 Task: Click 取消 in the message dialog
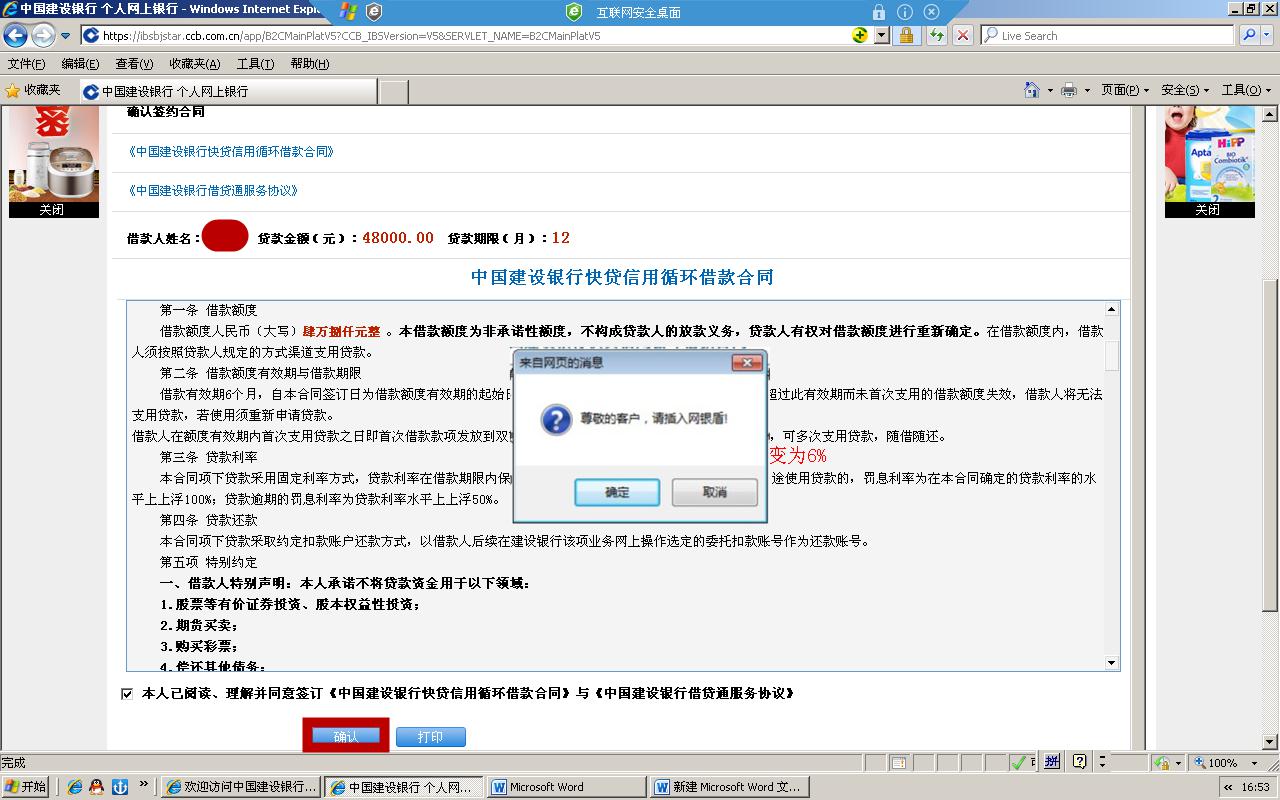point(714,492)
